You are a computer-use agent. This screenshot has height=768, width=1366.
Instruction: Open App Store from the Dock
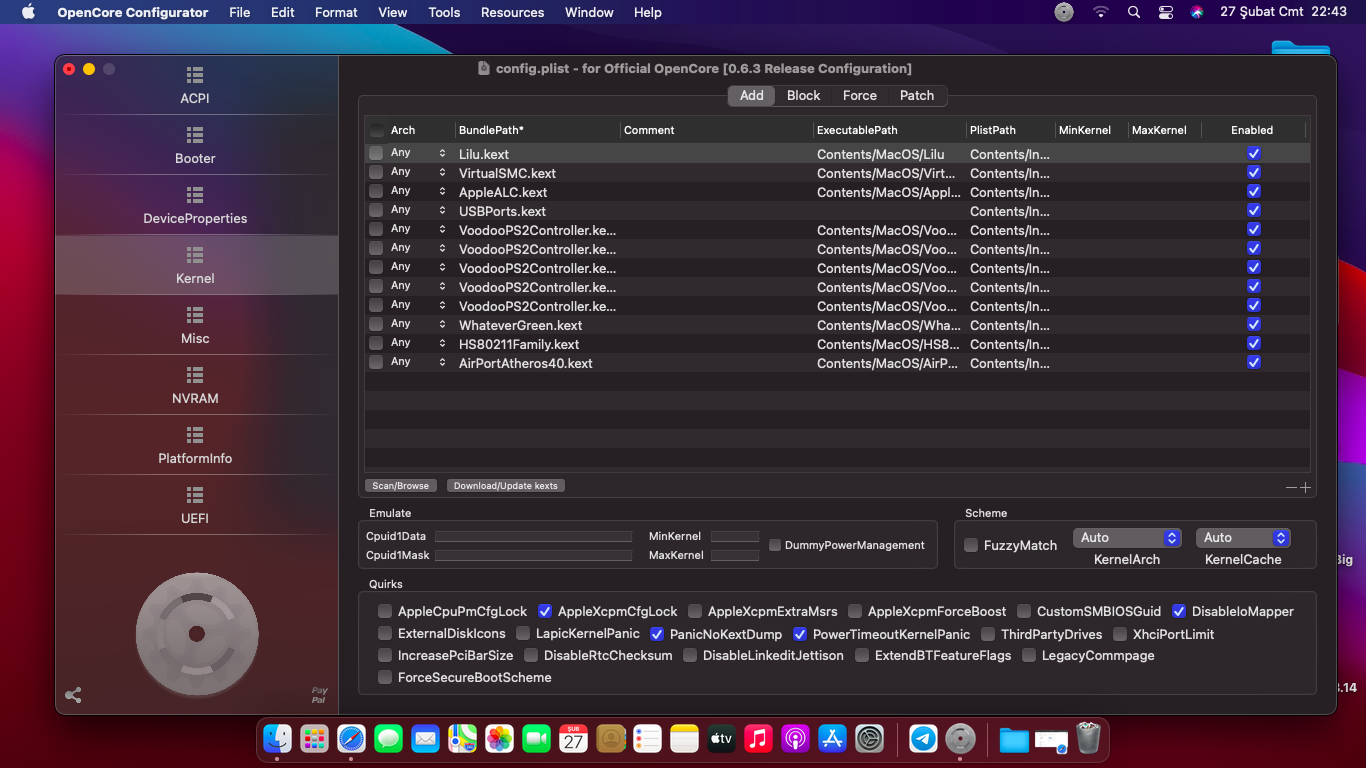[832, 739]
